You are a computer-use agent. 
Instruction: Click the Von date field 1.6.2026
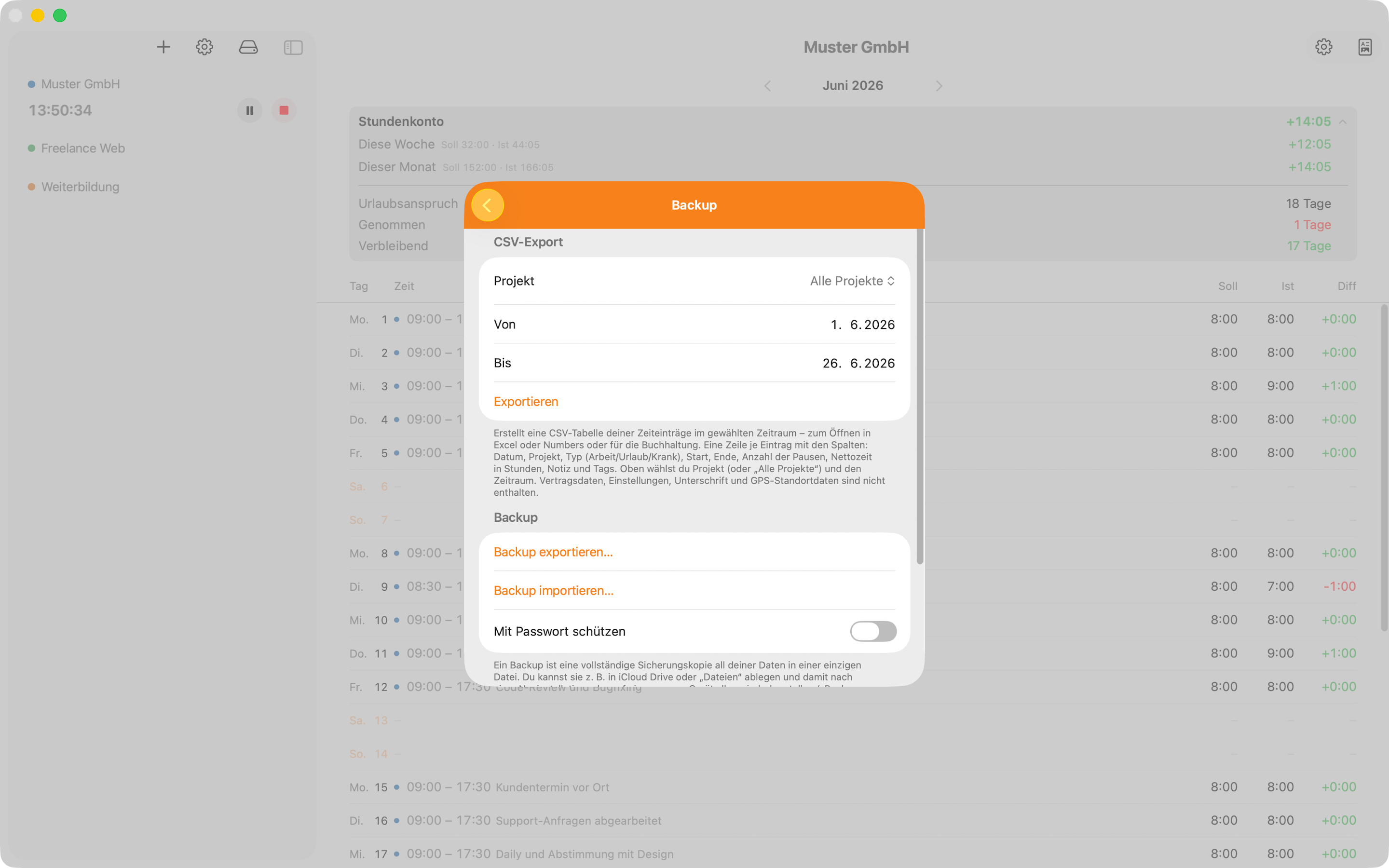tap(863, 325)
